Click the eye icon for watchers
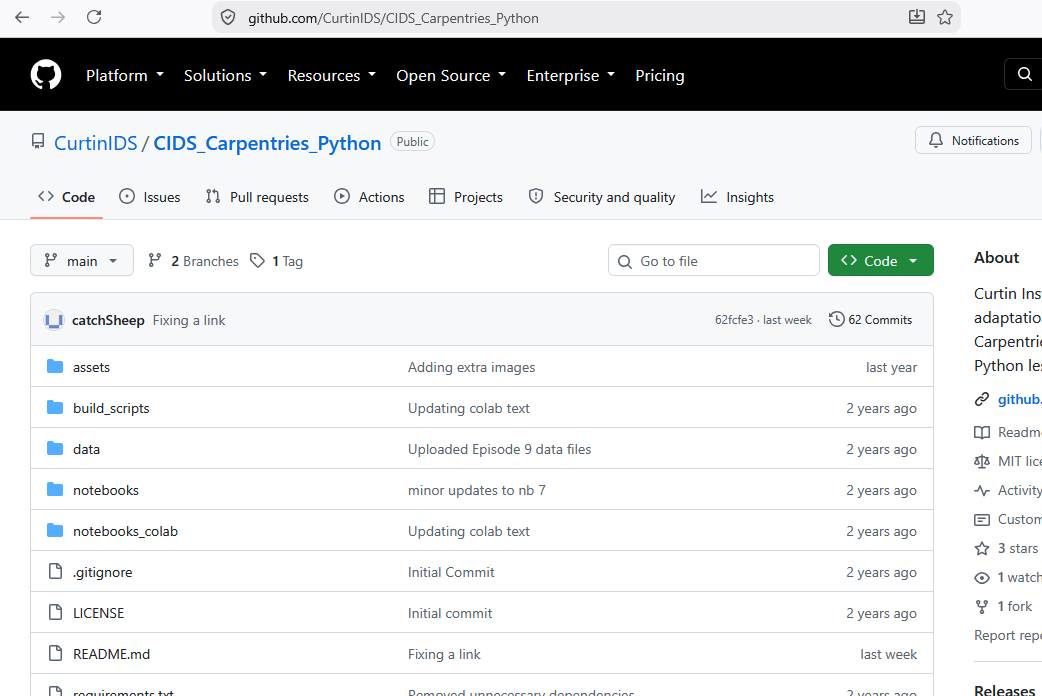The width and height of the screenshot is (1042, 696). (x=982, y=578)
